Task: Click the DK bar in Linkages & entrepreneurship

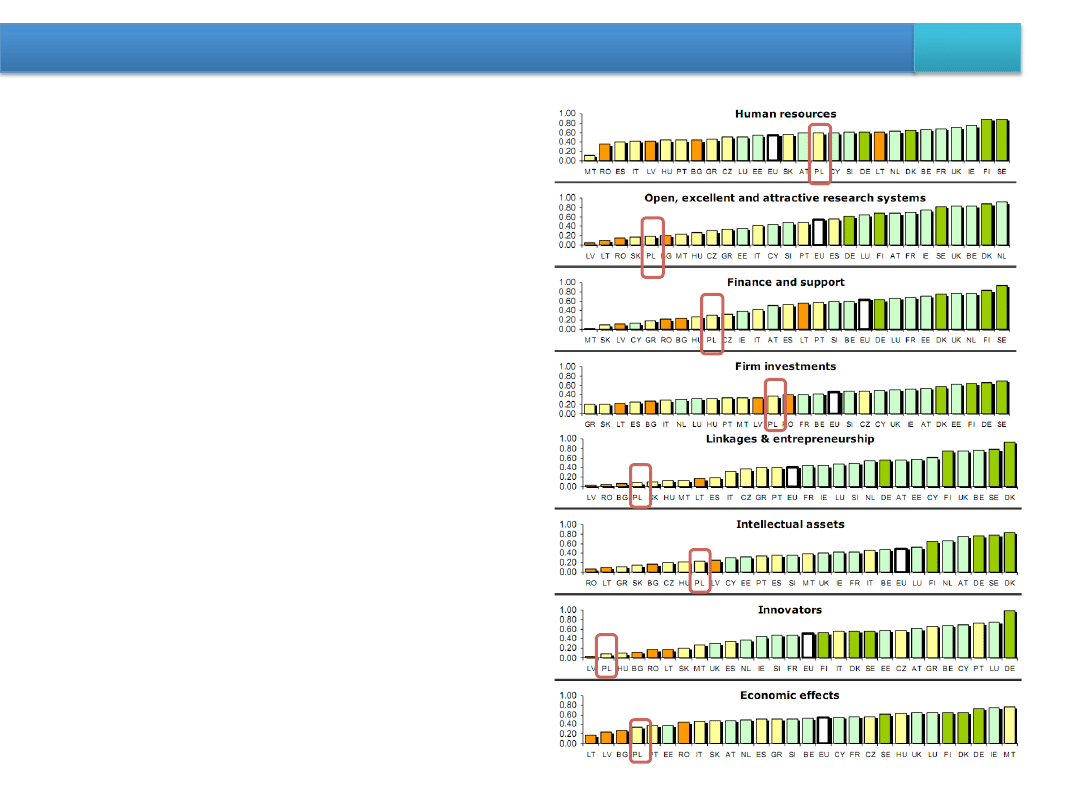Action: [1010, 465]
